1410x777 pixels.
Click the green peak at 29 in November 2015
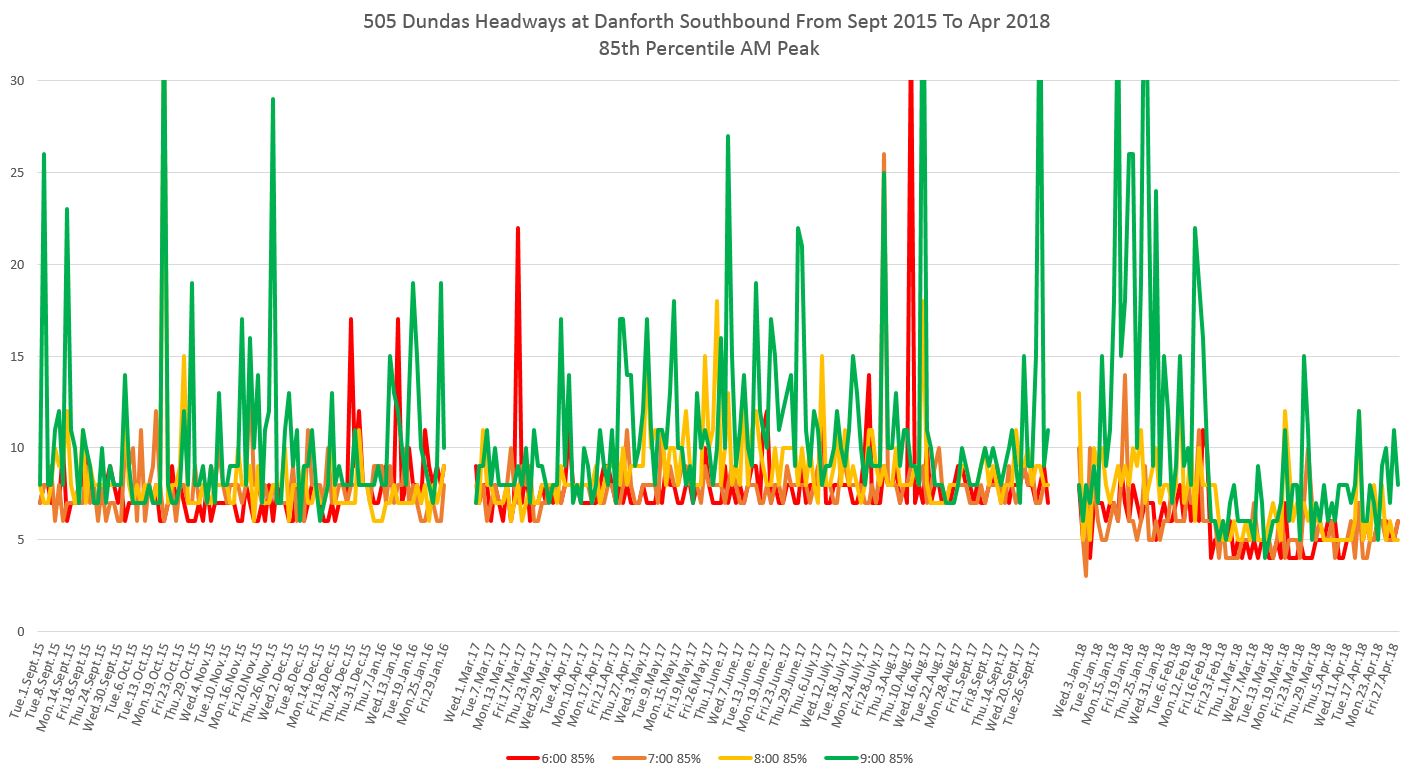point(272,100)
